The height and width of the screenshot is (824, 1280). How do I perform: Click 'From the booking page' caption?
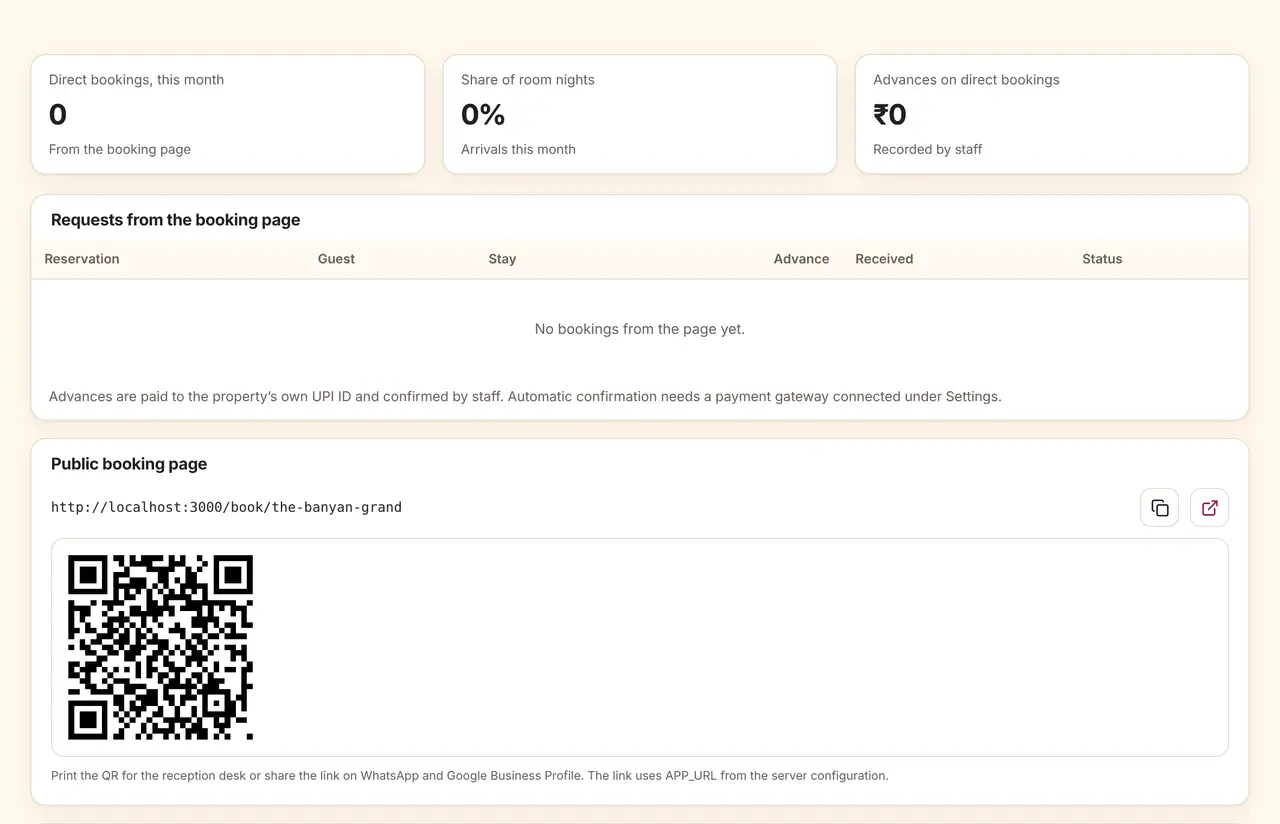tap(120, 149)
